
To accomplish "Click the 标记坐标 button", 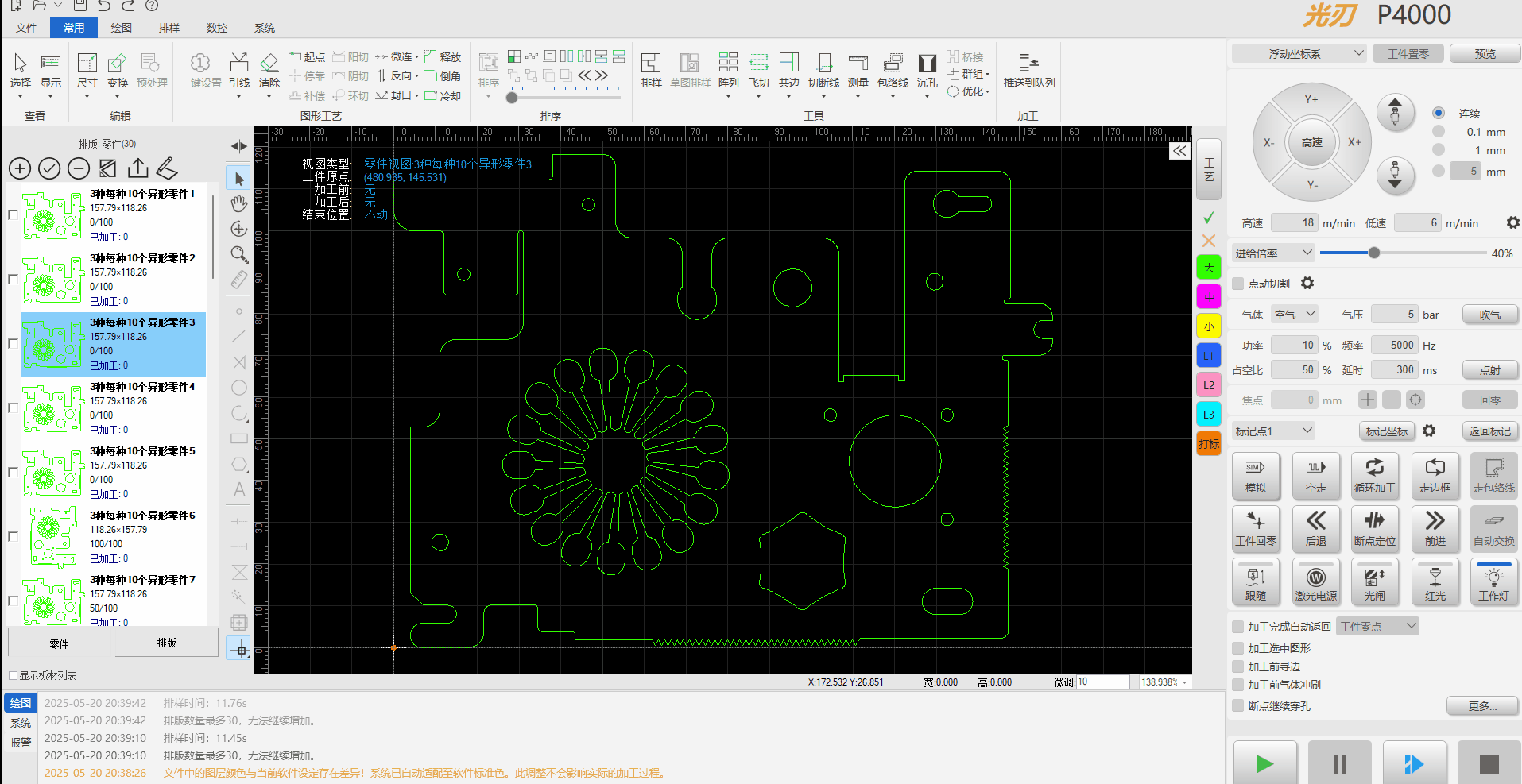I will tap(1387, 431).
